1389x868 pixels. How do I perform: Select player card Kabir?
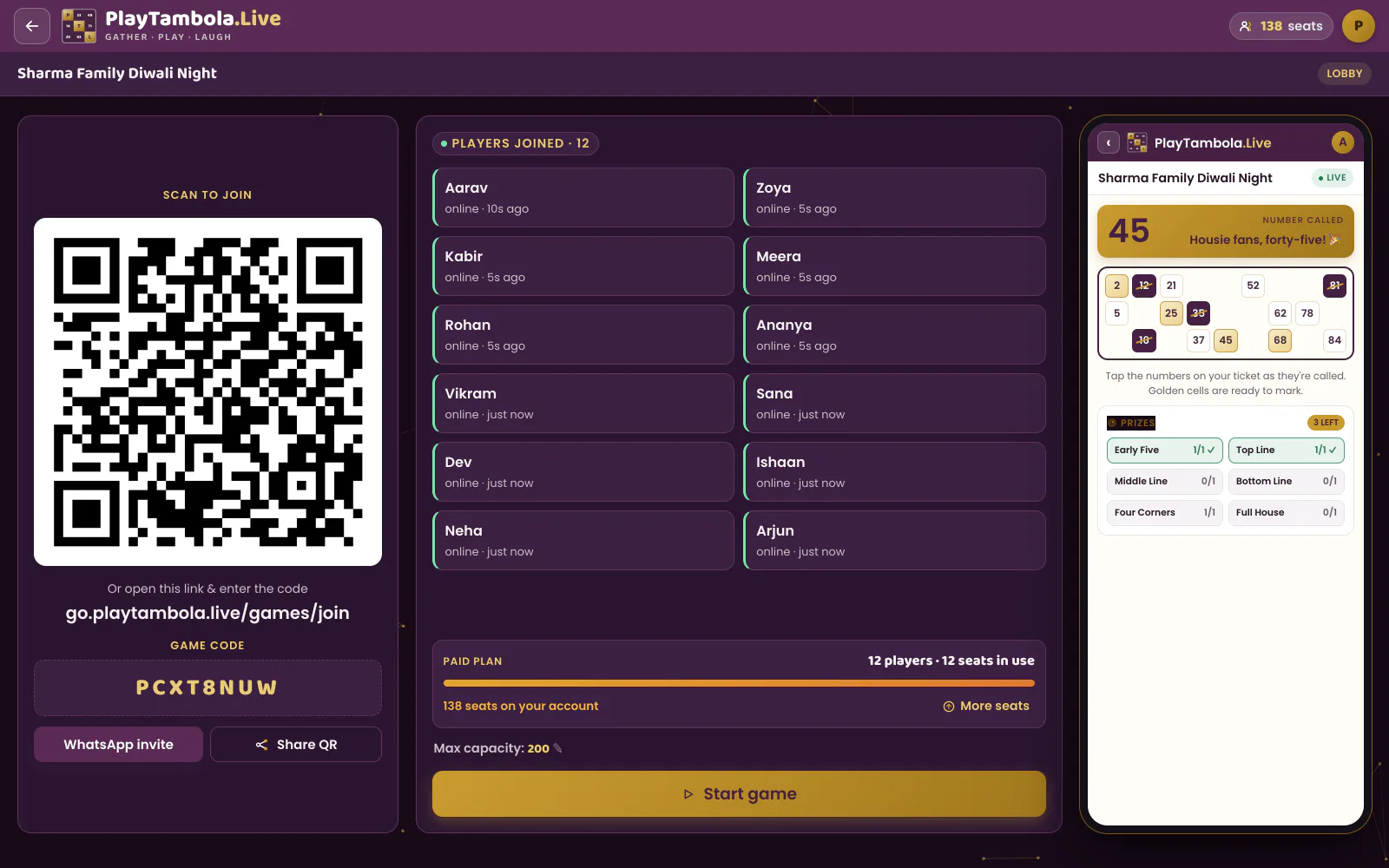pyautogui.click(x=583, y=266)
